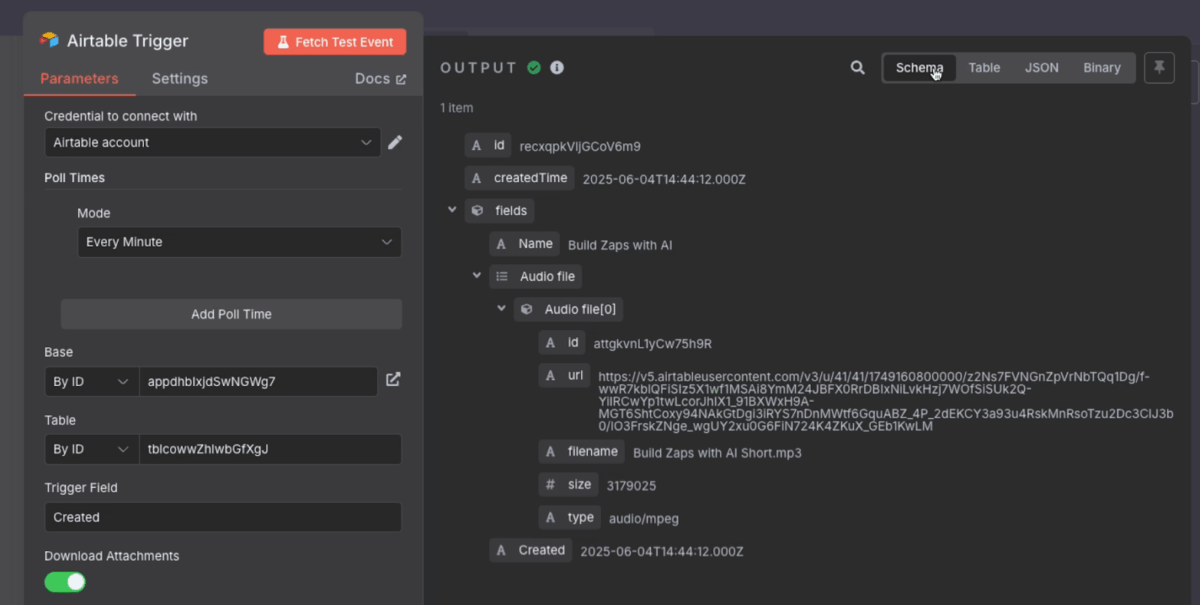Switch to the Settings tab
Viewport: 1200px width, 605px height.
(x=180, y=79)
